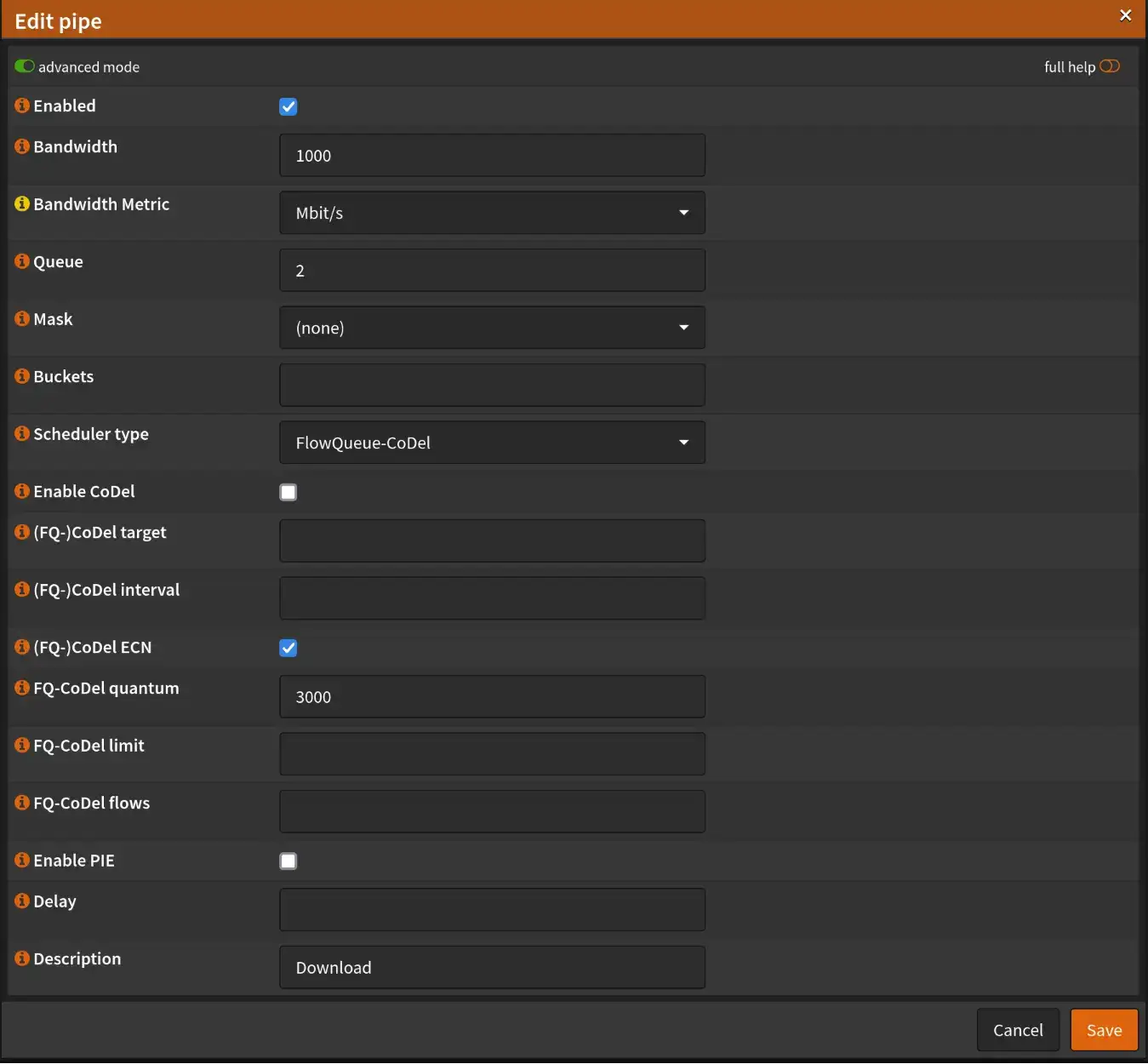Viewport: 1148px width, 1064px height.
Task: Open the Scheduler type dropdown
Action: click(x=492, y=443)
